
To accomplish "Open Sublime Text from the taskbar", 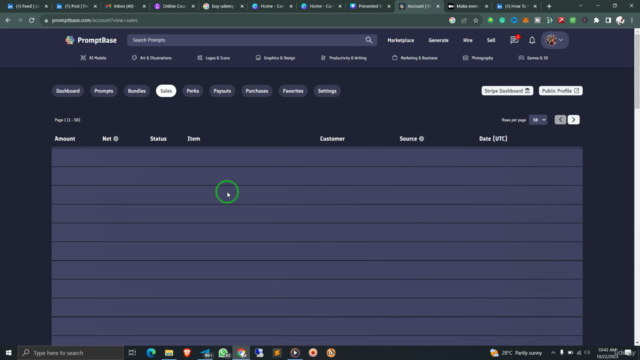I will pyautogui.click(x=277, y=353).
